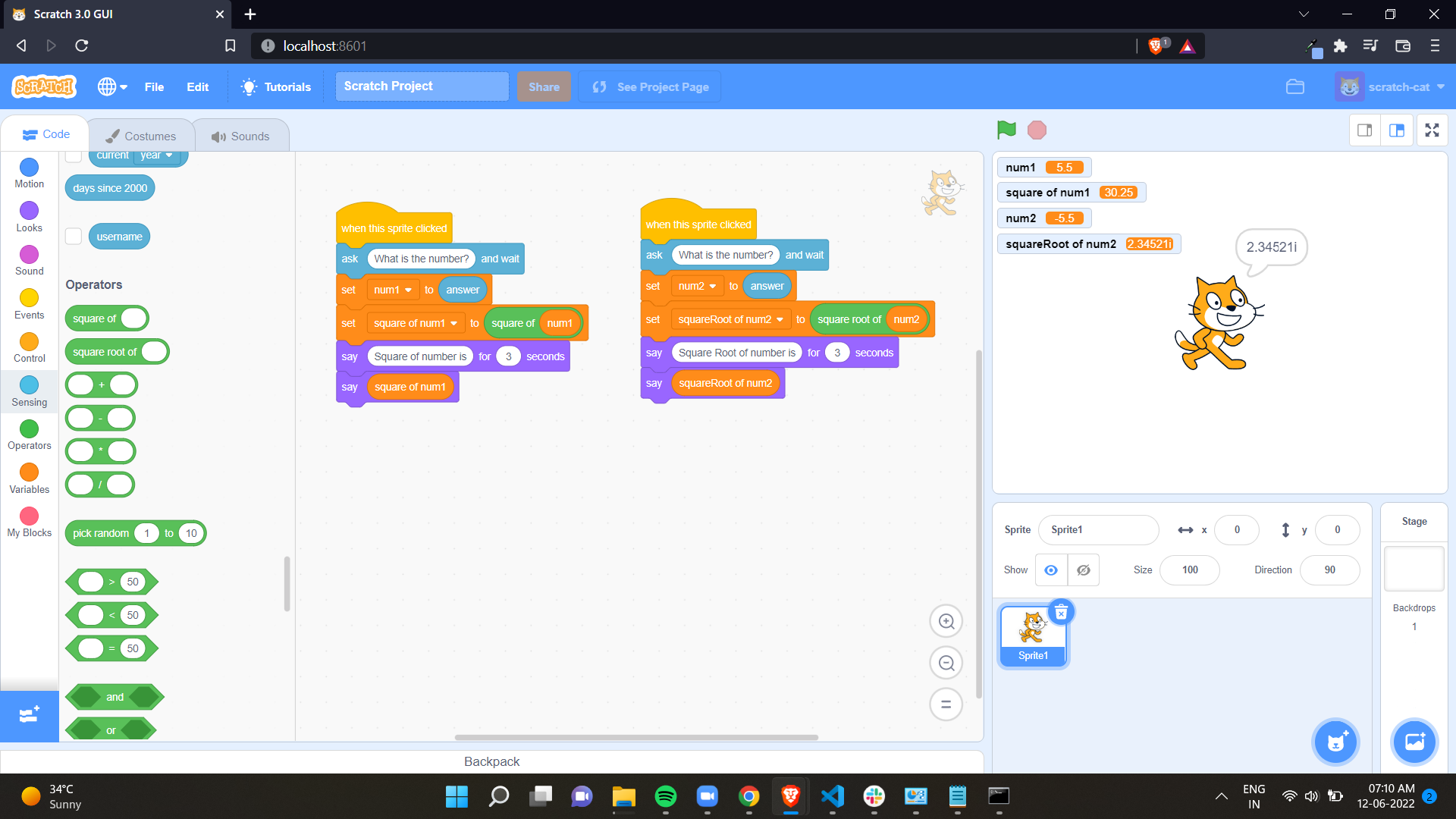Enter full screen stage mode

click(1432, 130)
